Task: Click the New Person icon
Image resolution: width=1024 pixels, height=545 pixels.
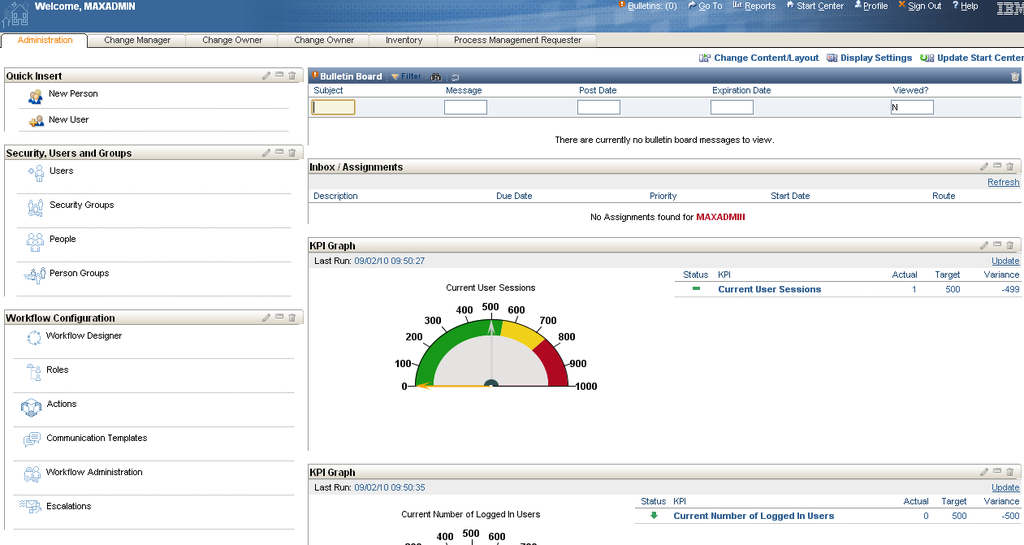Action: (35, 97)
